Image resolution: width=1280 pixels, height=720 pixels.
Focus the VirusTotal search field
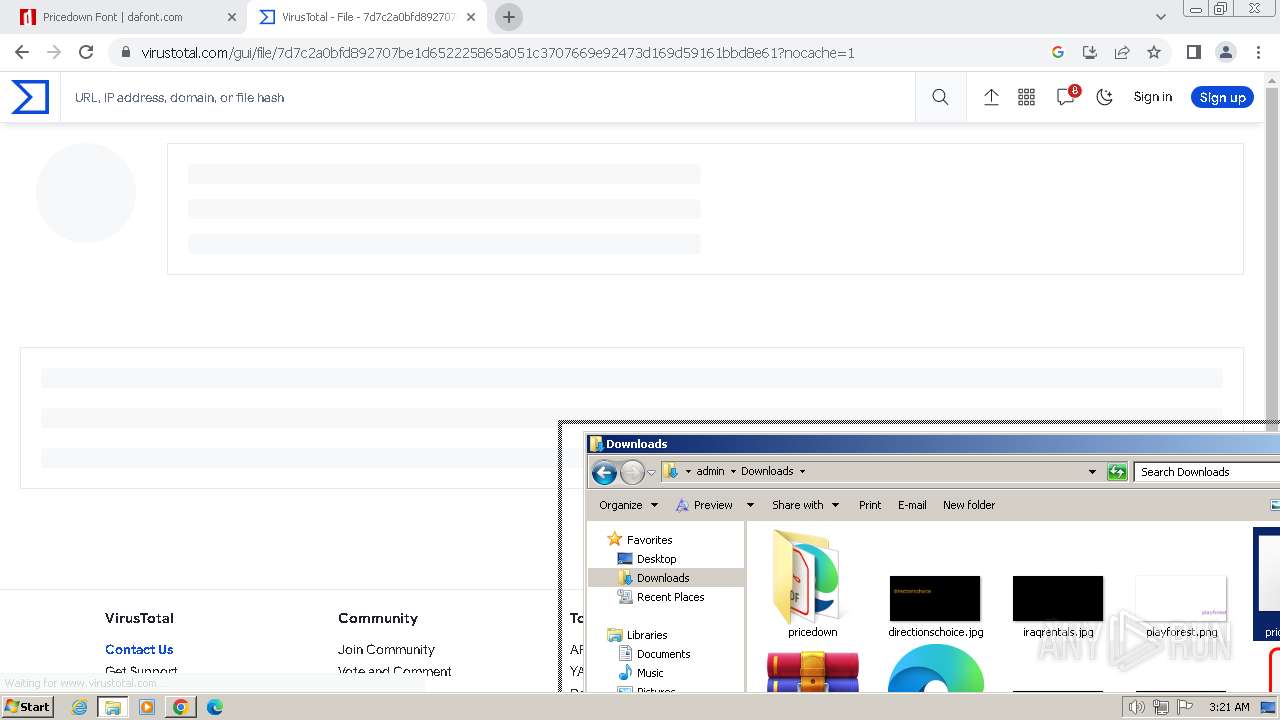[487, 97]
